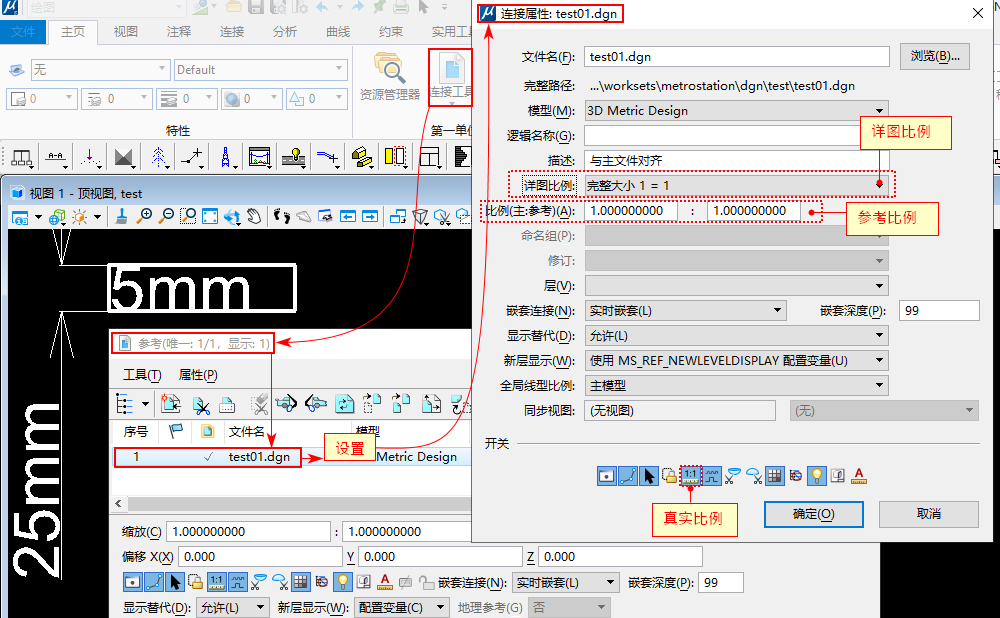Switch to the 视图 ribbon tab
The width and height of the screenshot is (1000, 618).
(126, 31)
